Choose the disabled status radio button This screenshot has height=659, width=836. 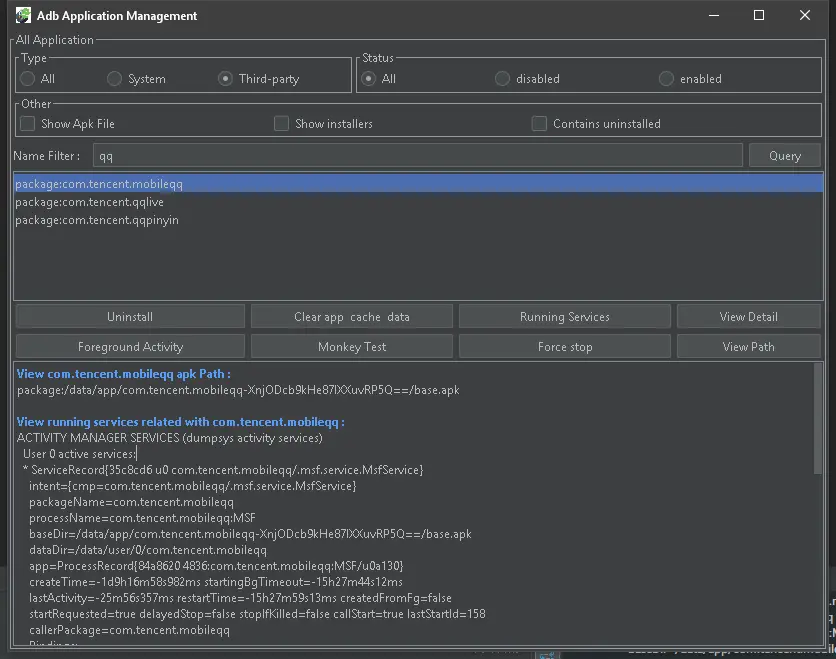coord(502,79)
